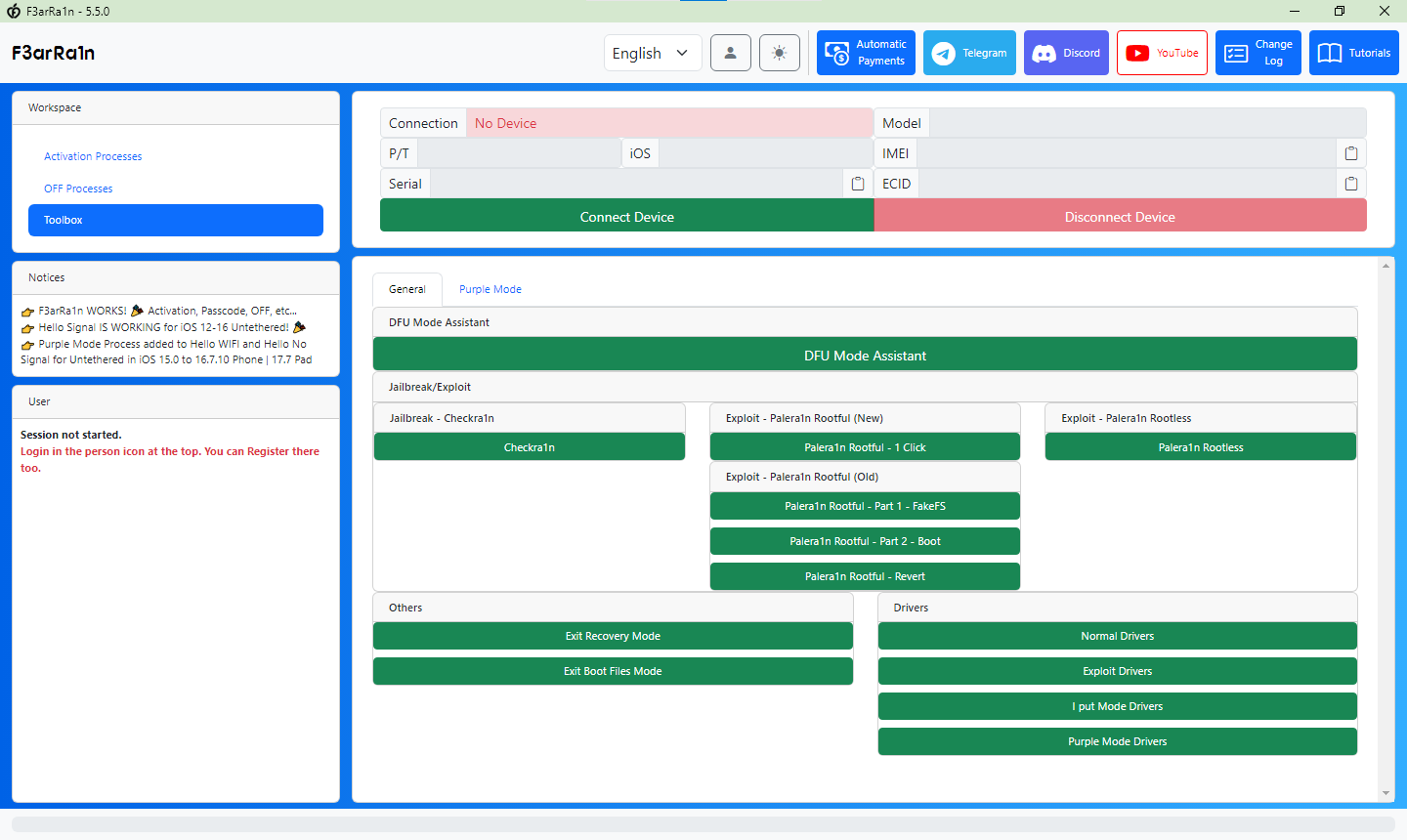1407x840 pixels.
Task: Click Palera1n Rootful Revert
Action: [x=865, y=576]
